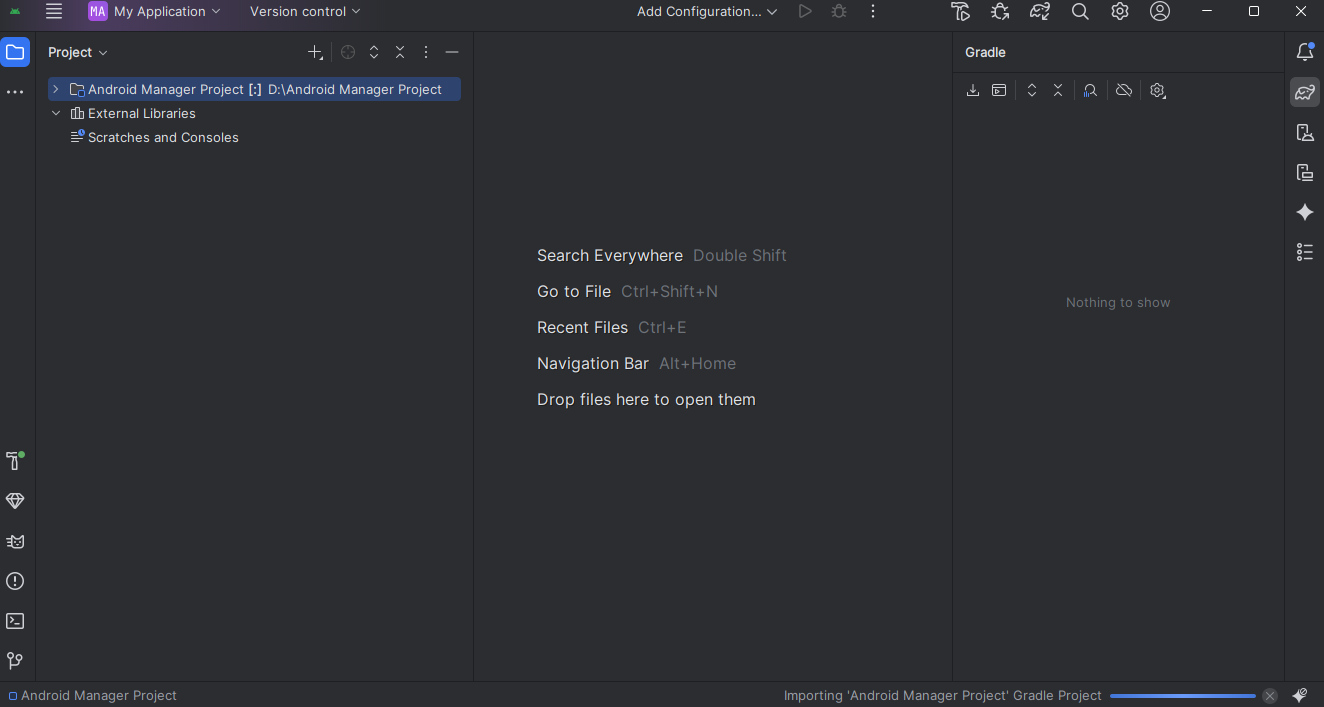Open the Version control menu
This screenshot has width=1324, height=707.
pyautogui.click(x=305, y=12)
